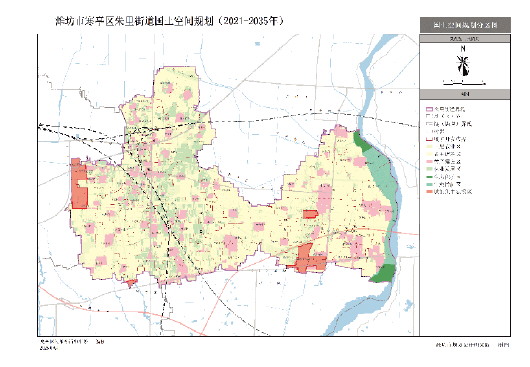
Task: Click the north arrow compass symbol
Action: click(463, 63)
